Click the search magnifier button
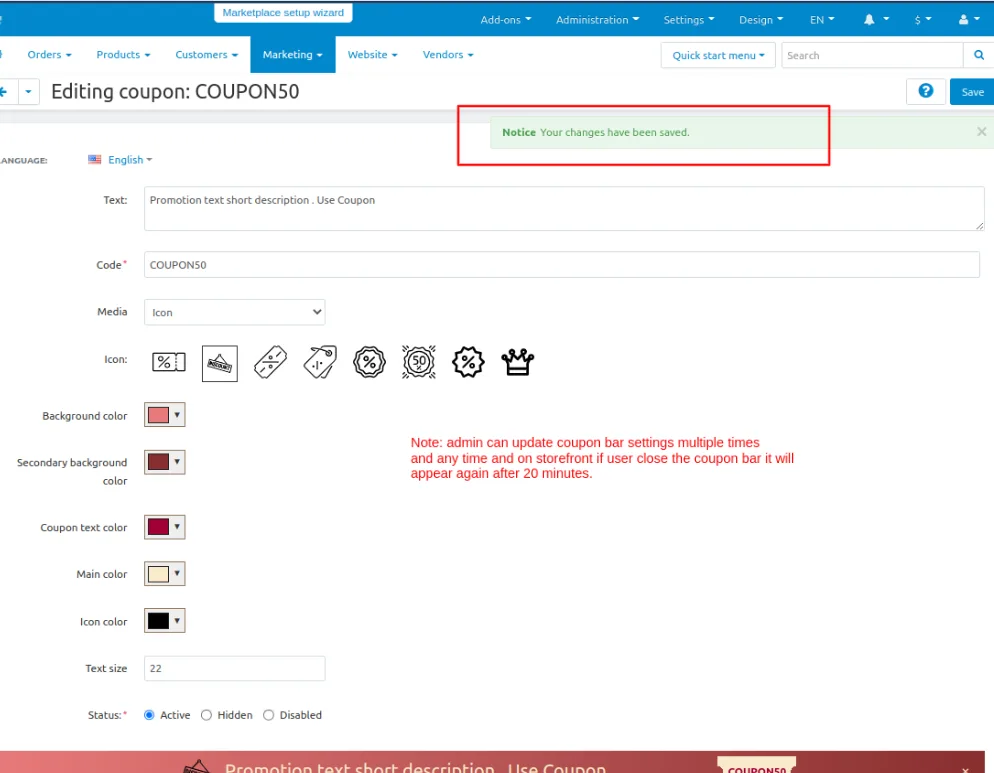The width and height of the screenshot is (994, 773). (x=979, y=55)
